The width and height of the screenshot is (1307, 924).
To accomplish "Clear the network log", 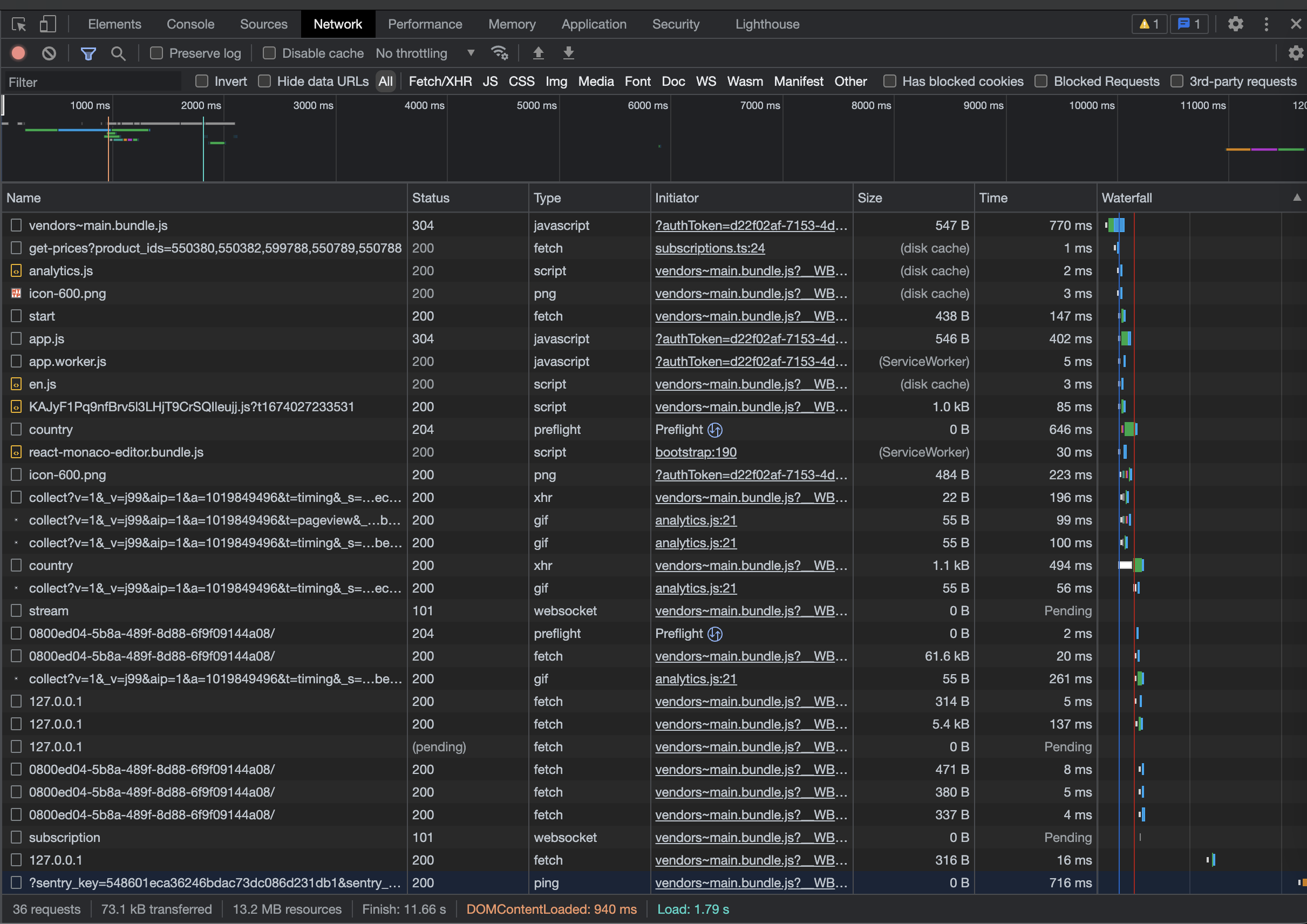I will click(x=50, y=53).
